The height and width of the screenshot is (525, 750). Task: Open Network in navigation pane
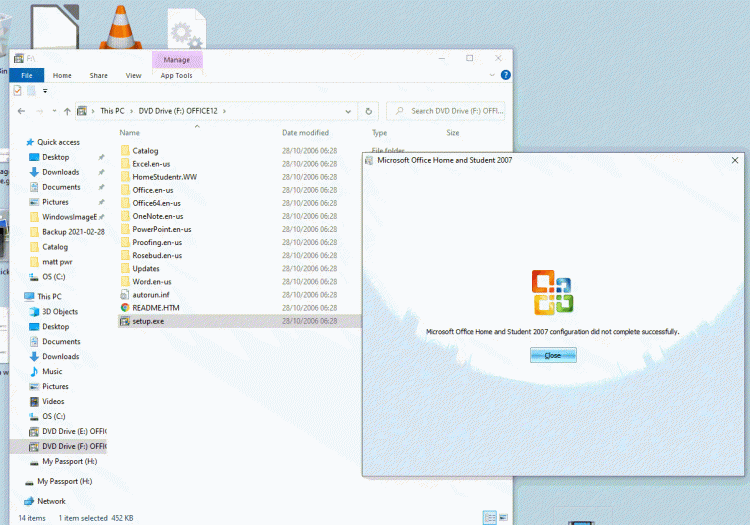(x=51, y=501)
